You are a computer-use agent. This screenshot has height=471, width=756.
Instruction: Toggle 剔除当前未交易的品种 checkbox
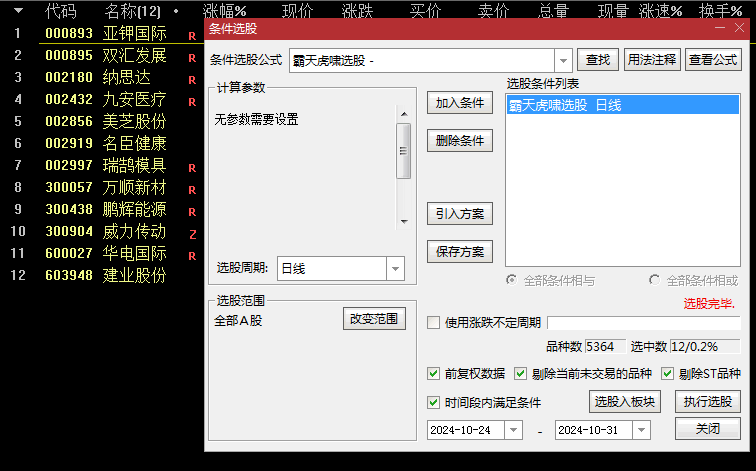(x=520, y=374)
